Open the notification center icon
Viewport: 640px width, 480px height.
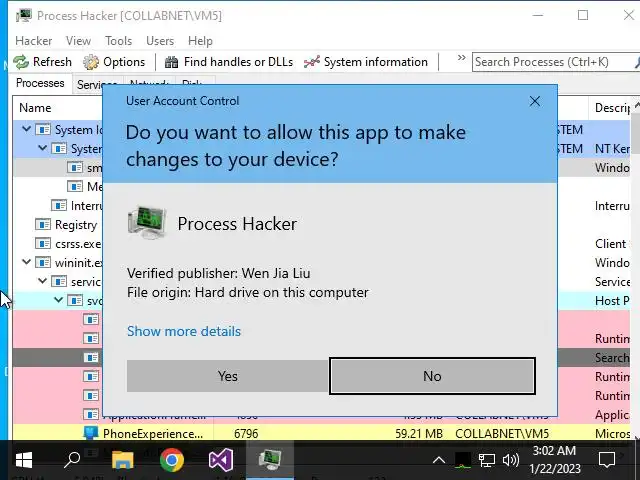click(607, 460)
